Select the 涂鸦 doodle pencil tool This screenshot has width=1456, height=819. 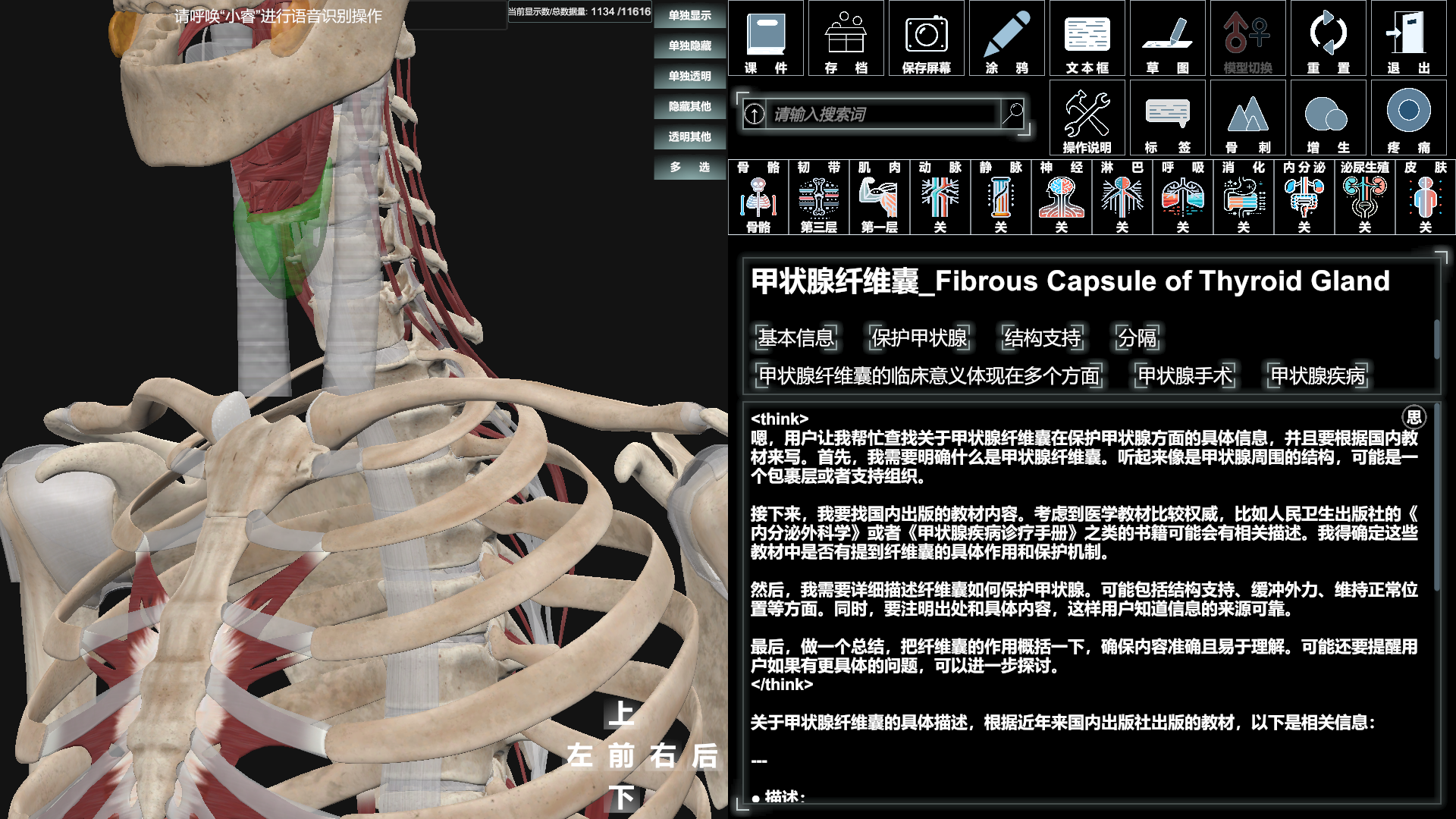point(1006,38)
